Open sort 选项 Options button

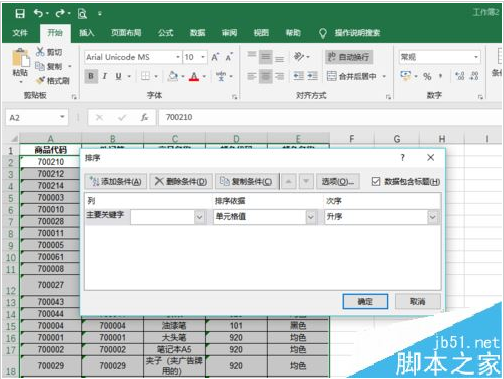(337, 182)
